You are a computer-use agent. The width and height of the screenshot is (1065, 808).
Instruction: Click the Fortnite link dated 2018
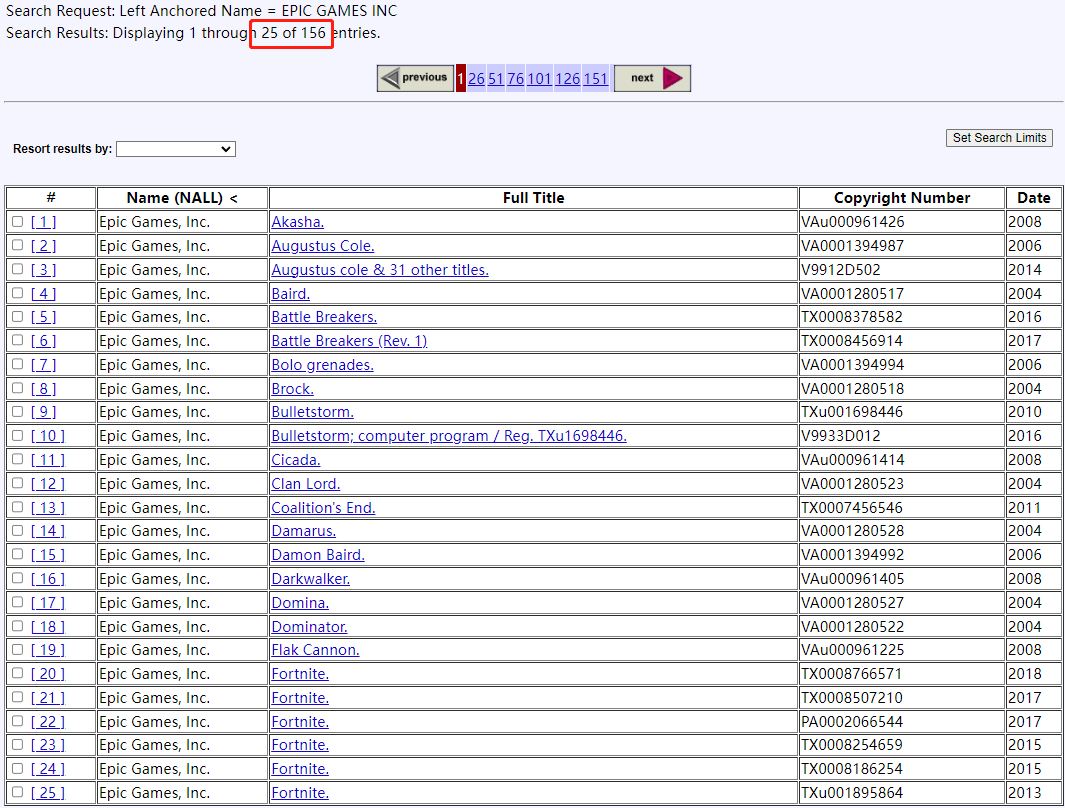(x=300, y=674)
